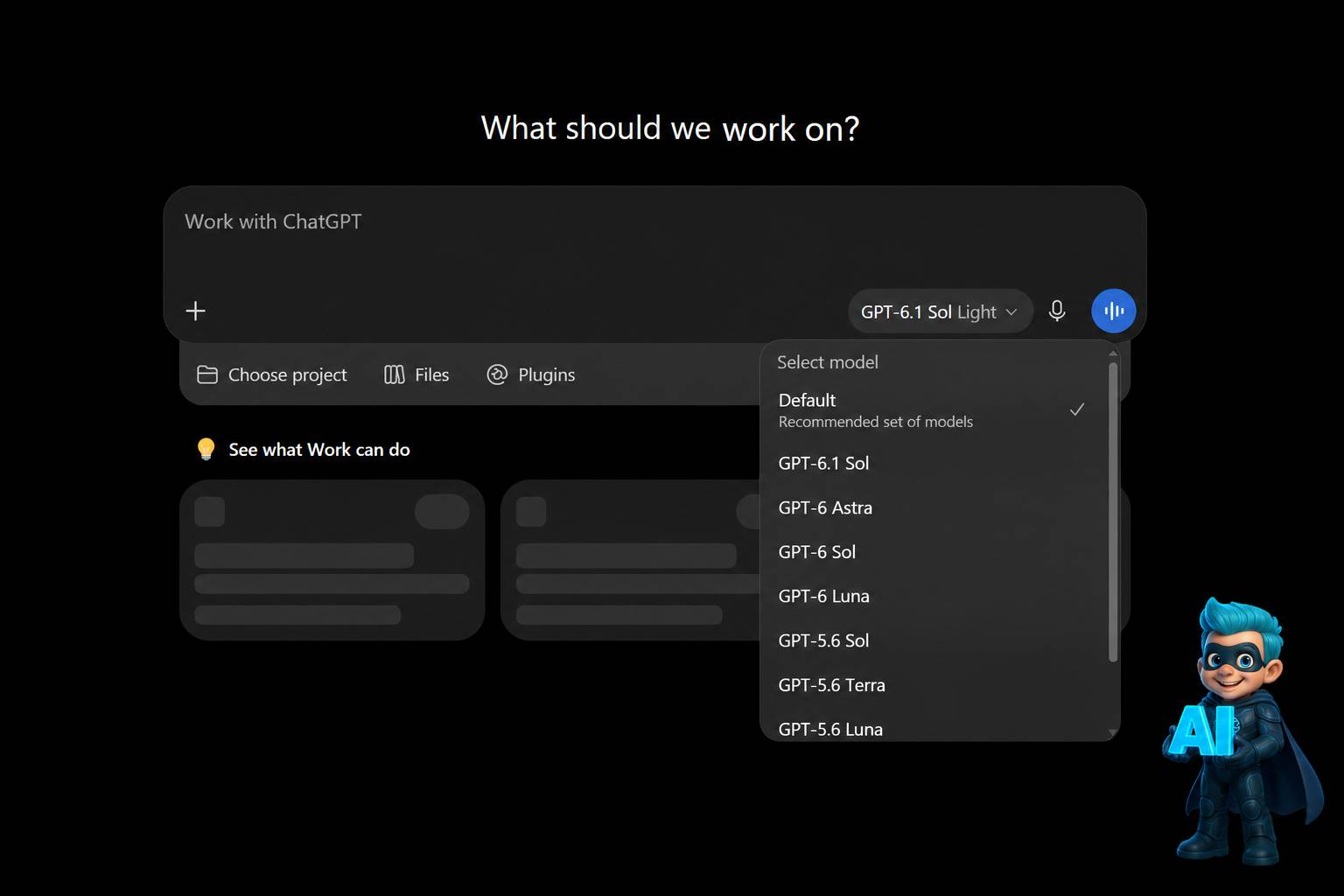Click the AI superhero mascot
The height and width of the screenshot is (896, 1344).
click(x=1242, y=731)
